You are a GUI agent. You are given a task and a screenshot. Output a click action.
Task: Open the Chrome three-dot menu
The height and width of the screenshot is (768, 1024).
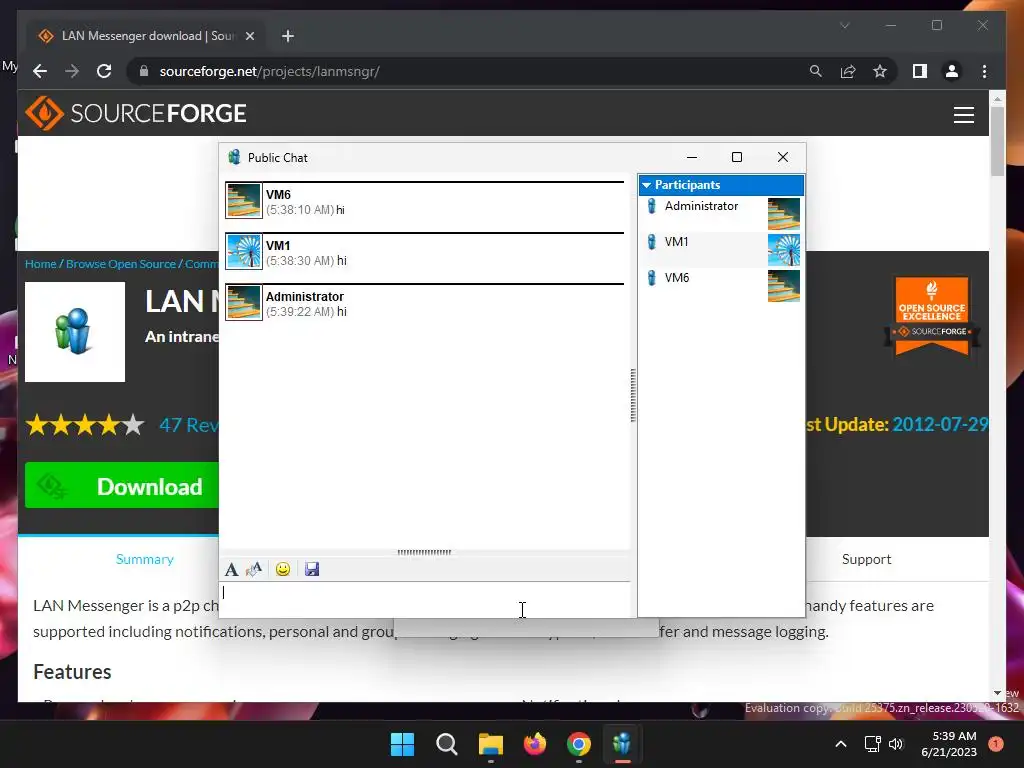click(x=984, y=71)
